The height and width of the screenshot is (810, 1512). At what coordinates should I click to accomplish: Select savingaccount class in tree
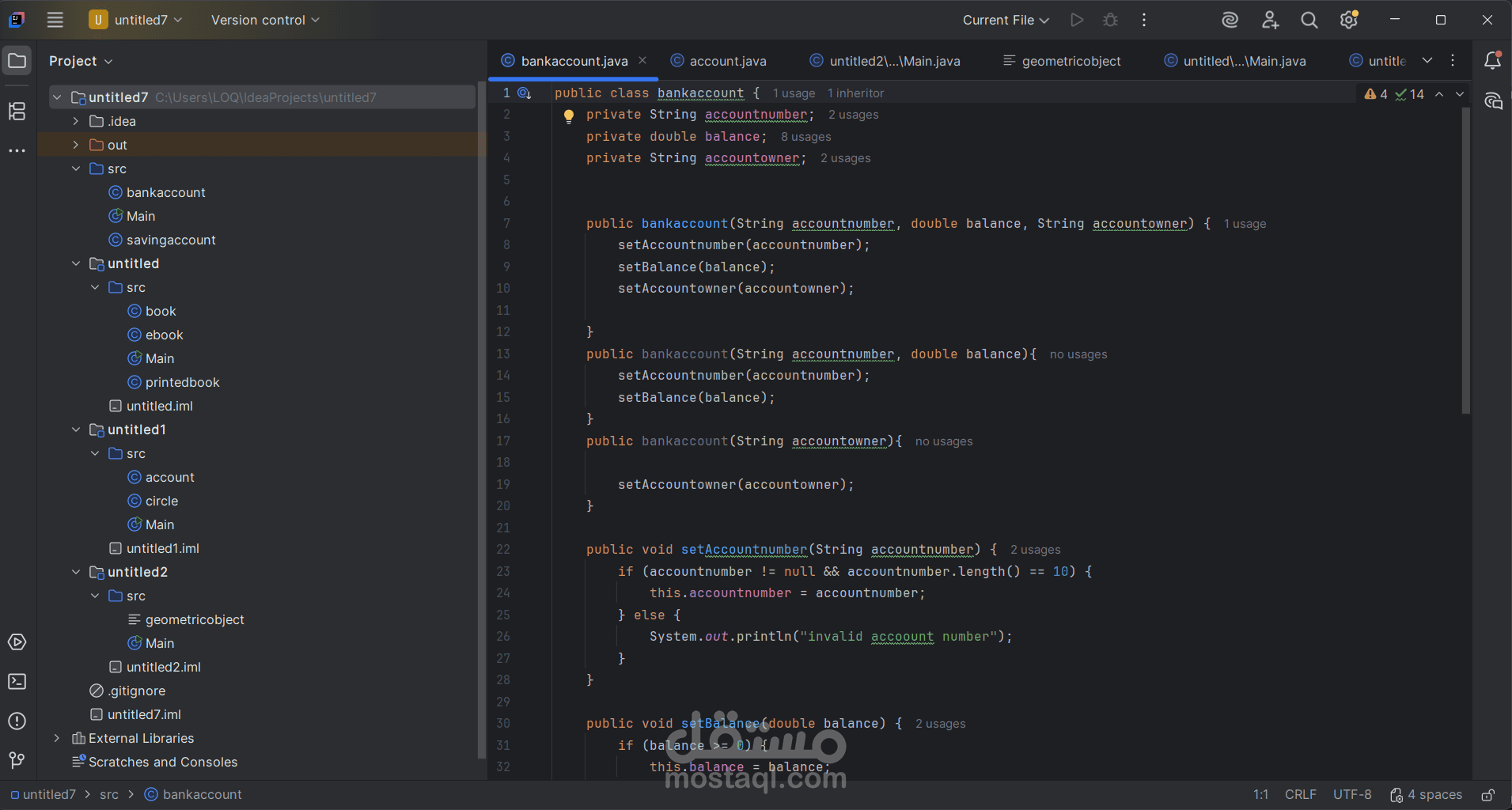[x=161, y=240]
